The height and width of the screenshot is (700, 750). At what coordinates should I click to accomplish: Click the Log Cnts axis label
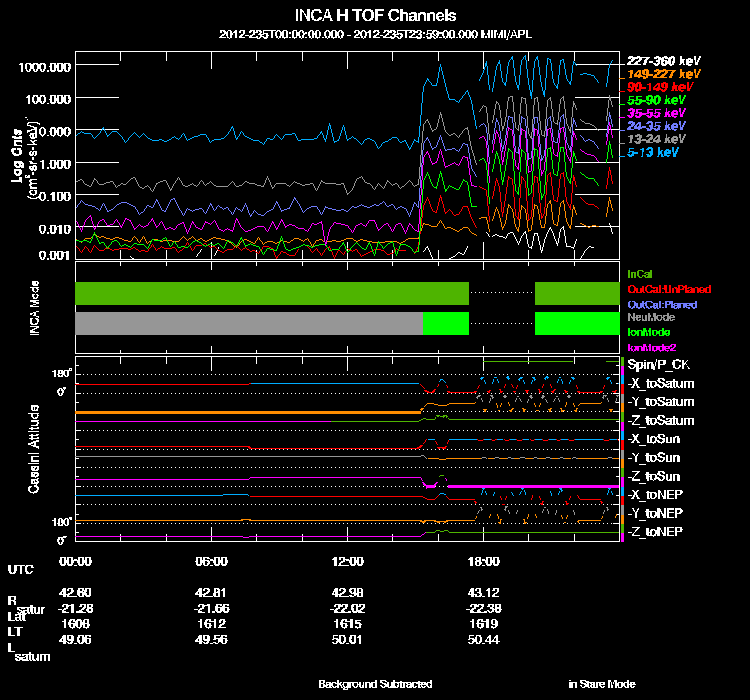tap(17, 156)
